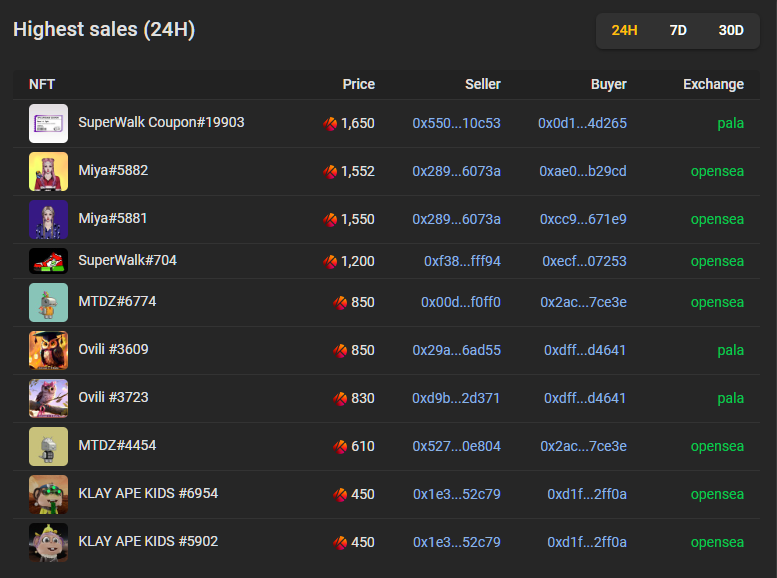Click the Klay icon beside price 610
This screenshot has width=777, height=578.
340,447
